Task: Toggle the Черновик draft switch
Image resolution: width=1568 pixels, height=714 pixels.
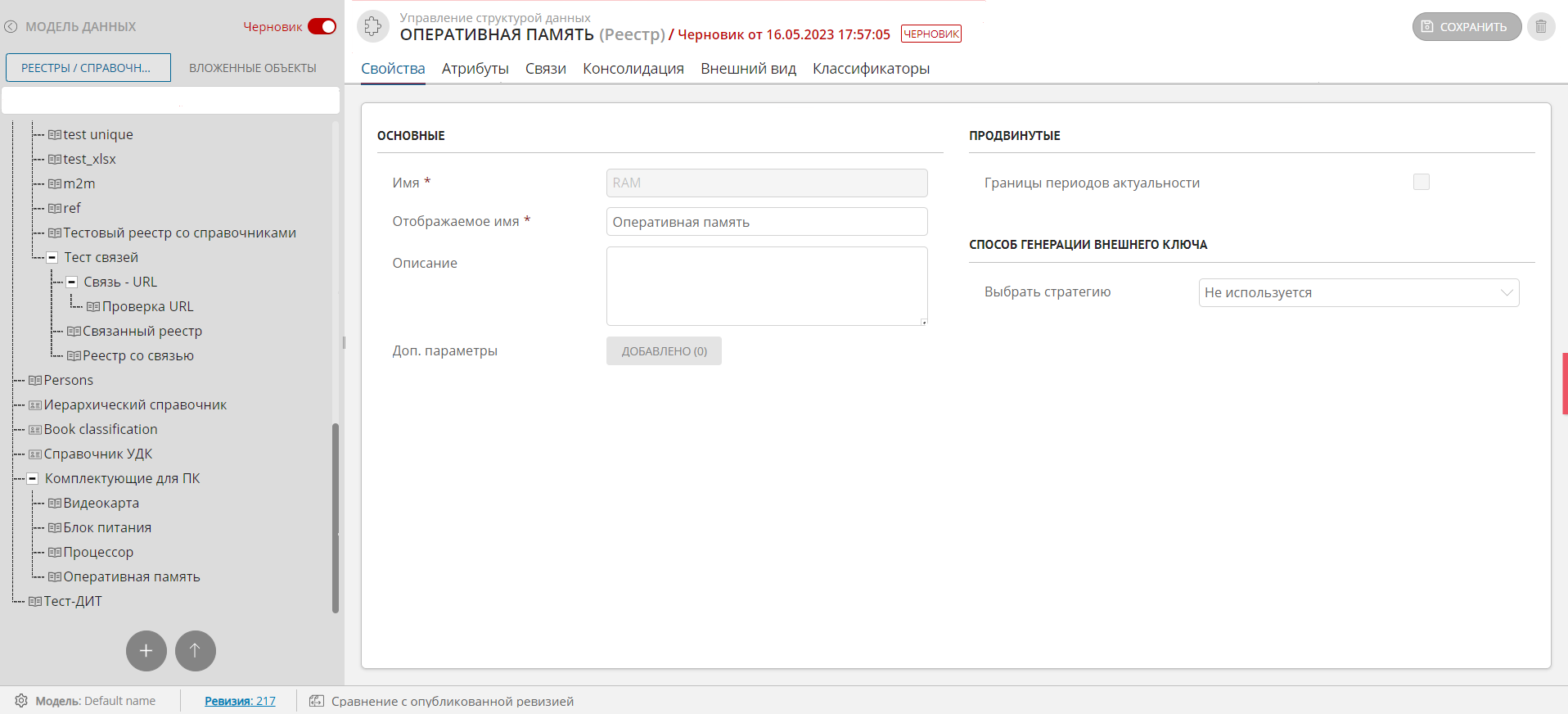Action: pyautogui.click(x=322, y=27)
